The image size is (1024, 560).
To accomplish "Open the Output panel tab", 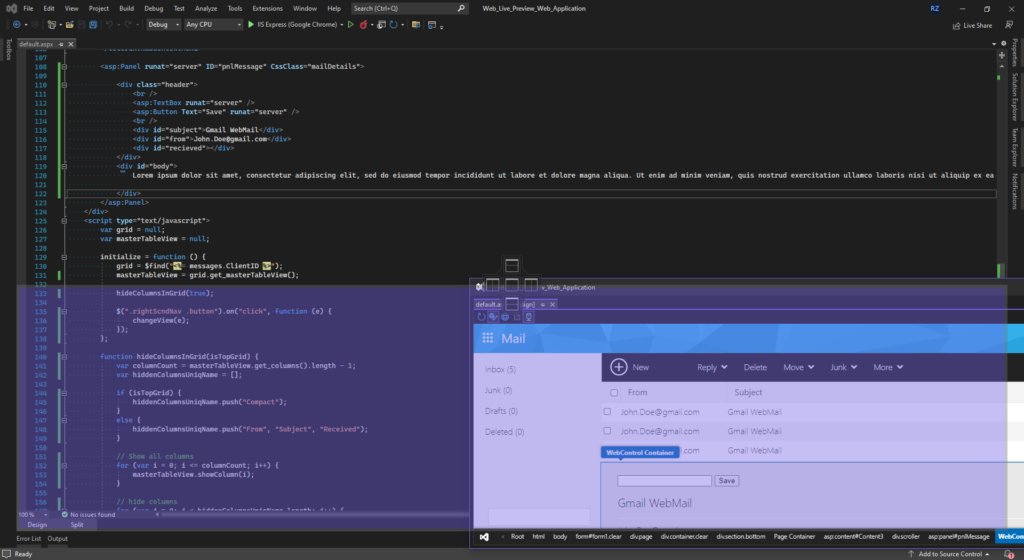I will point(57,539).
